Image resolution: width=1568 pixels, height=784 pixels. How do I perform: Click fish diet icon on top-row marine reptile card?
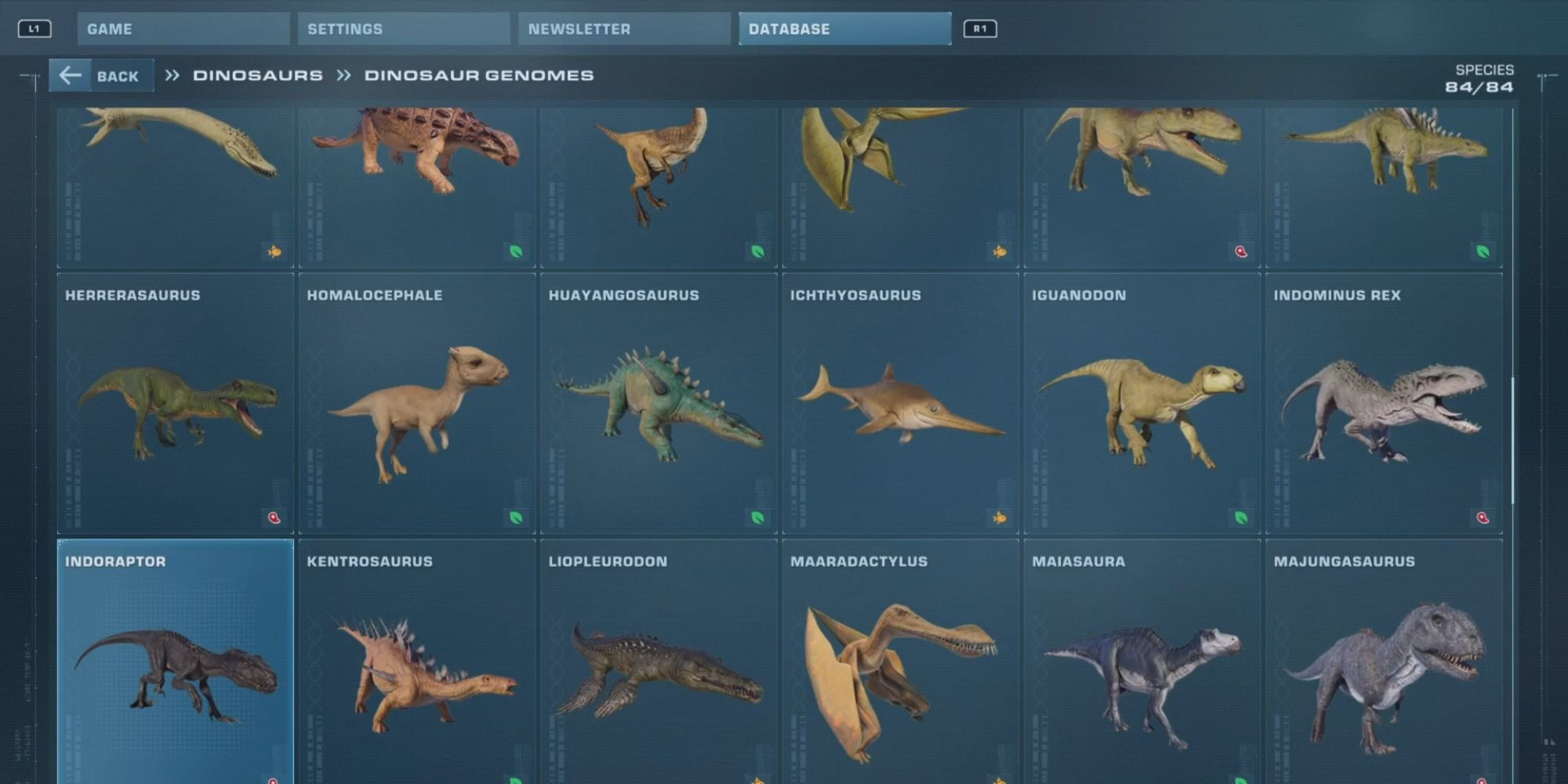pyautogui.click(x=274, y=252)
